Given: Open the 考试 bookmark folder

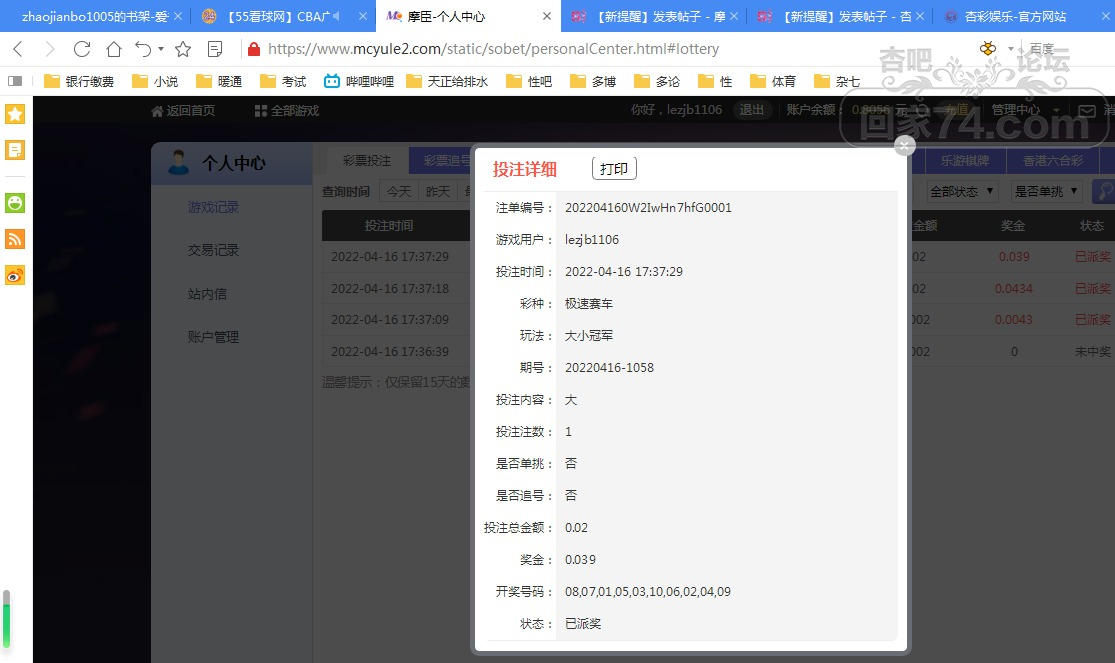Looking at the screenshot, I should pyautogui.click(x=283, y=81).
